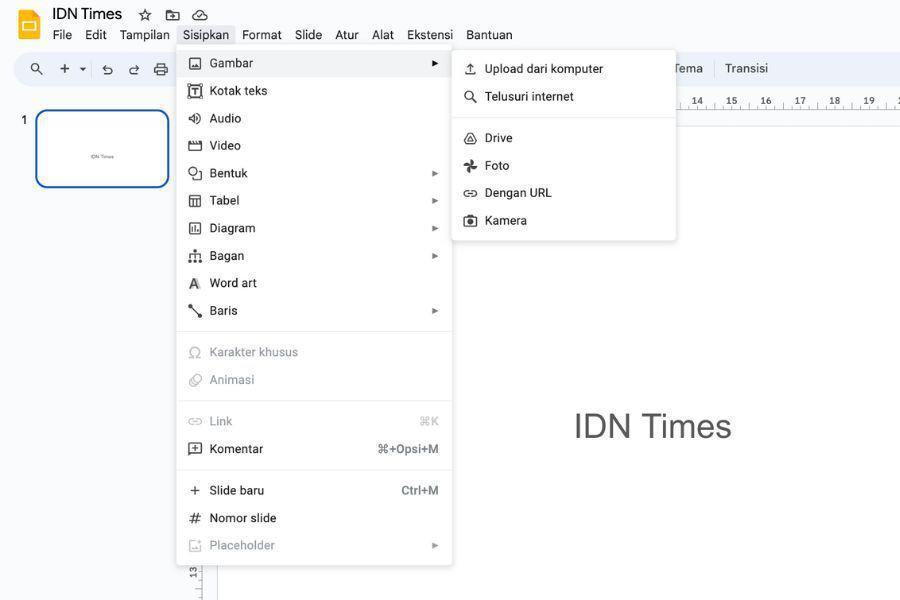Image resolution: width=900 pixels, height=600 pixels.
Task: Add a new slide with plus icon
Action: pyautogui.click(x=65, y=69)
